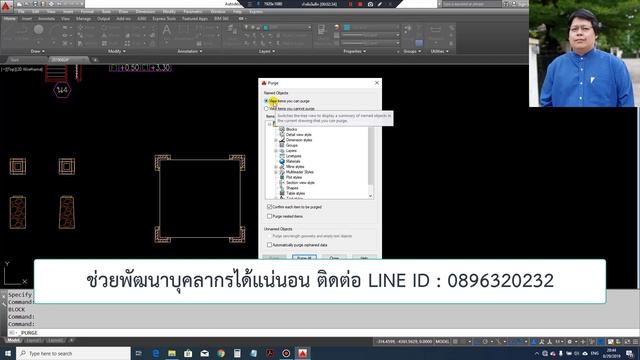Open the Manage ribbon tab
The width and height of the screenshot is (640, 360).
(83, 19)
